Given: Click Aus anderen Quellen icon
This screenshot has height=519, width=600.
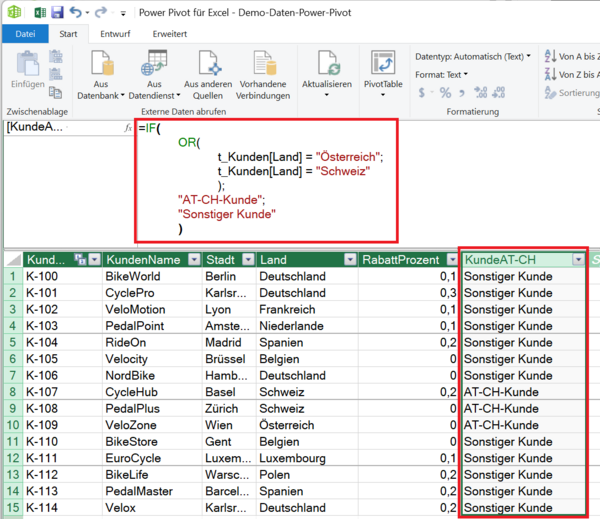Looking at the screenshot, I should [x=207, y=66].
